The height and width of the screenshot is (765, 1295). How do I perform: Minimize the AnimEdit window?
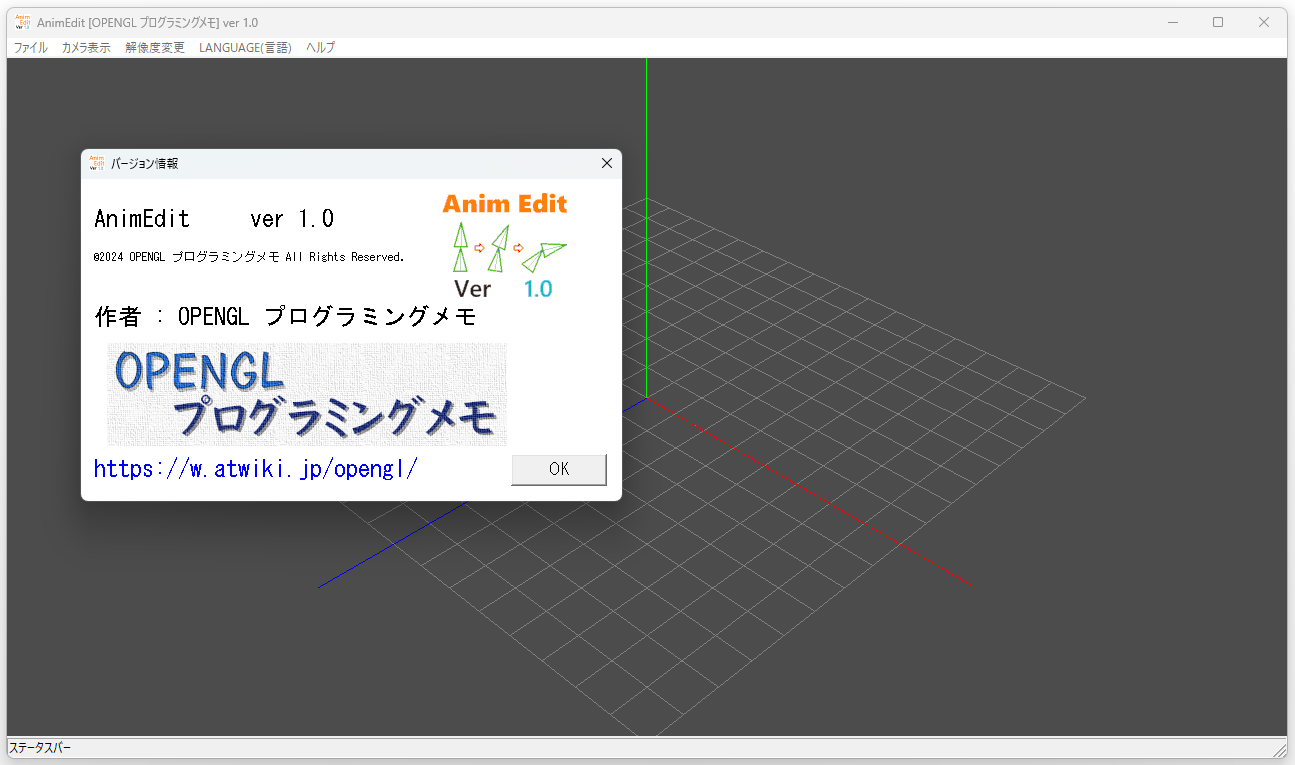[1172, 21]
